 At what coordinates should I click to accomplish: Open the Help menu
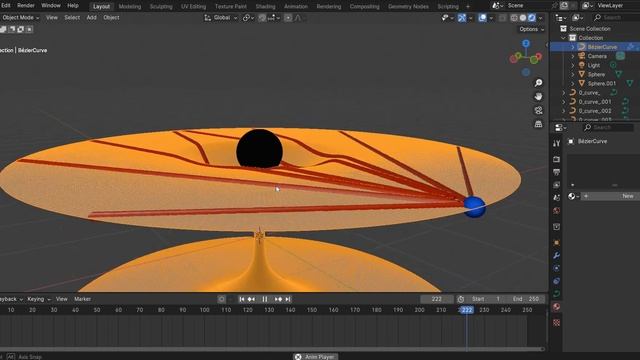73,6
